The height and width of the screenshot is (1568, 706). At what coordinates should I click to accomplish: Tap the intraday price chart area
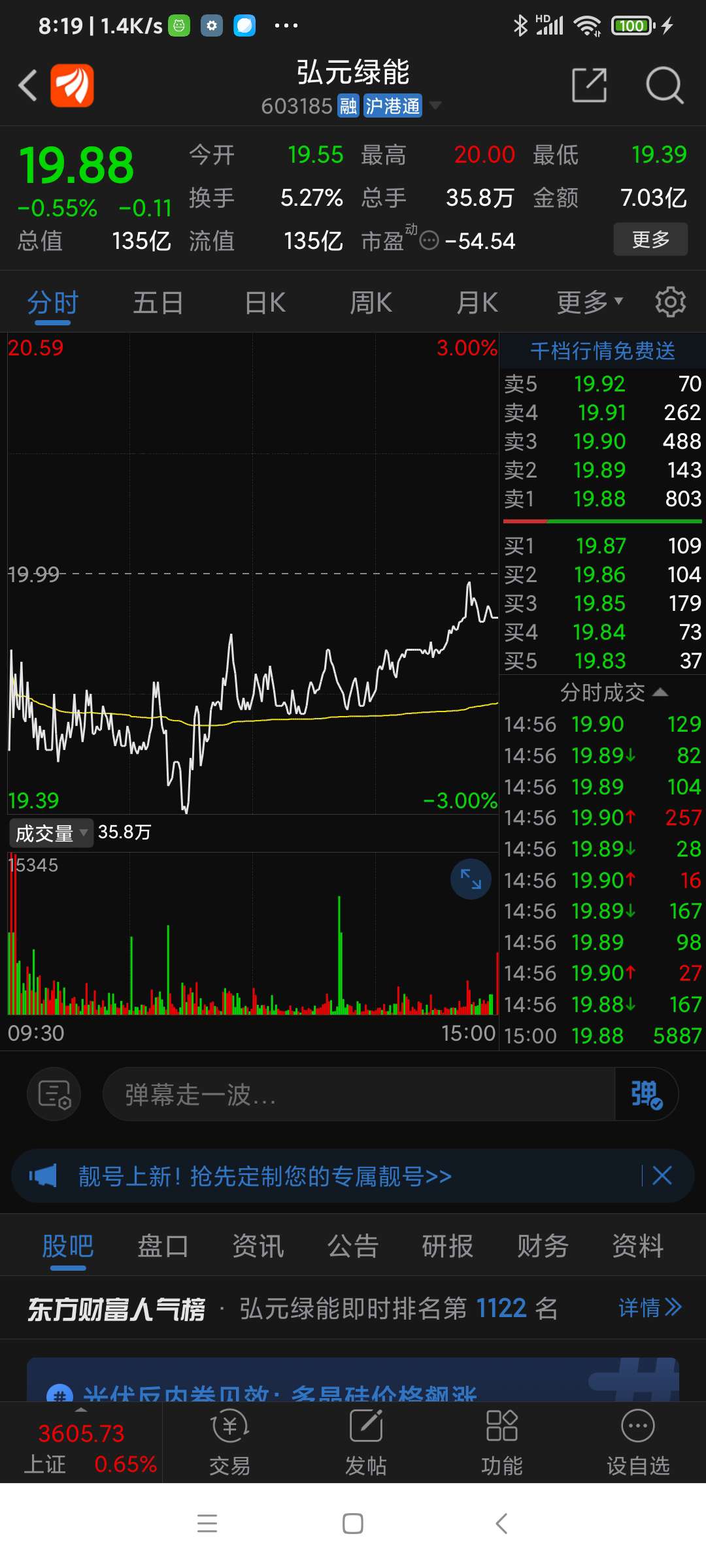[253, 573]
